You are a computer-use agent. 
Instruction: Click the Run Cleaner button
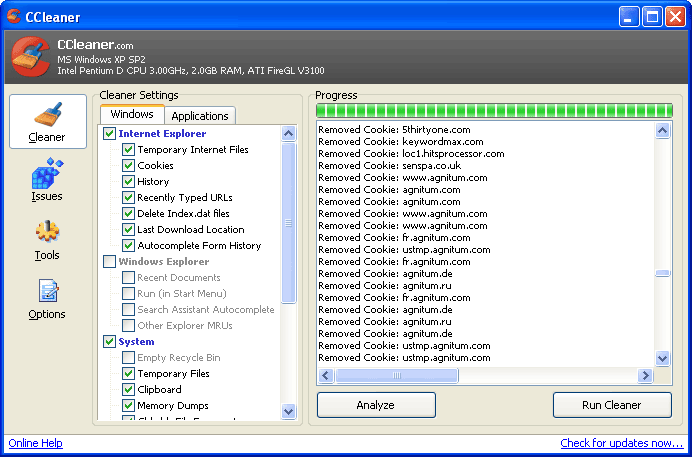pyautogui.click(x=612, y=405)
